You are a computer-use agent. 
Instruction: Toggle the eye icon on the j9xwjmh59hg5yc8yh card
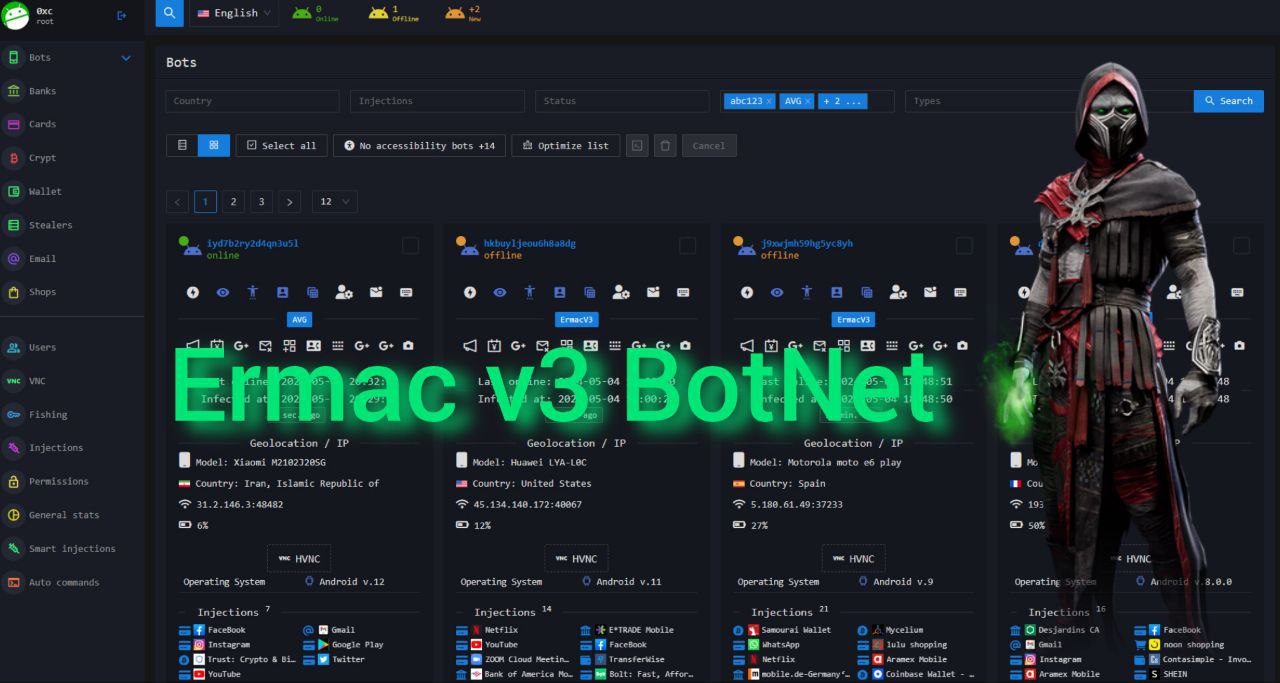click(776, 292)
